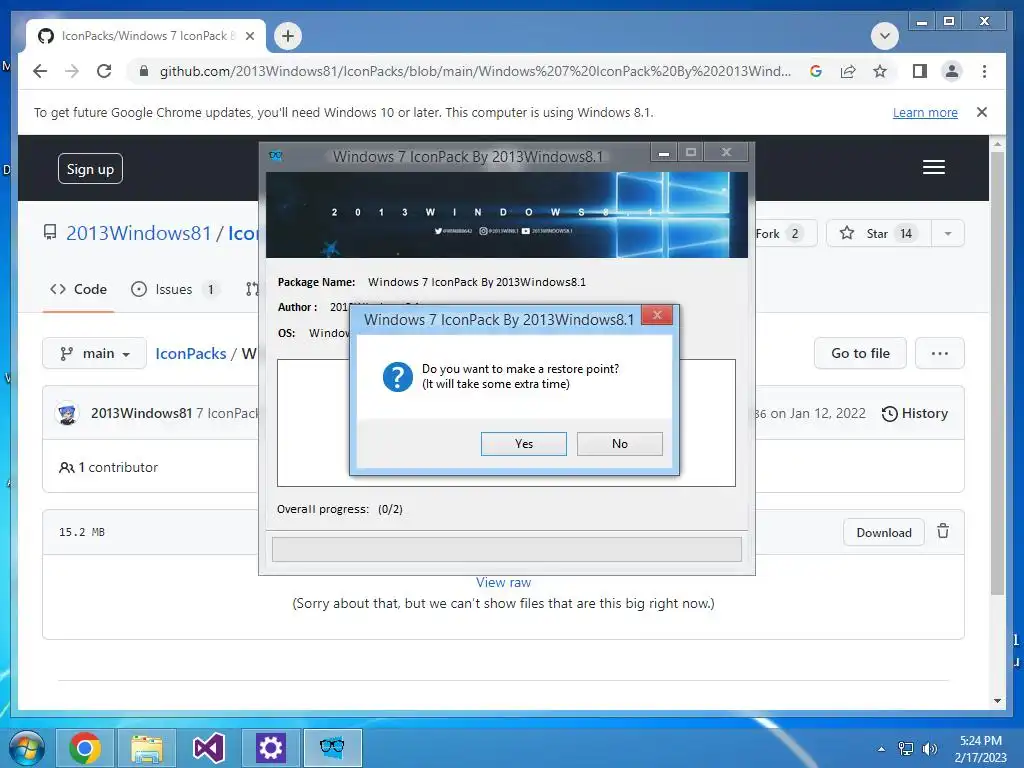Switch to the Code tab
The width and height of the screenshot is (1024, 768).
pyautogui.click(x=78, y=289)
